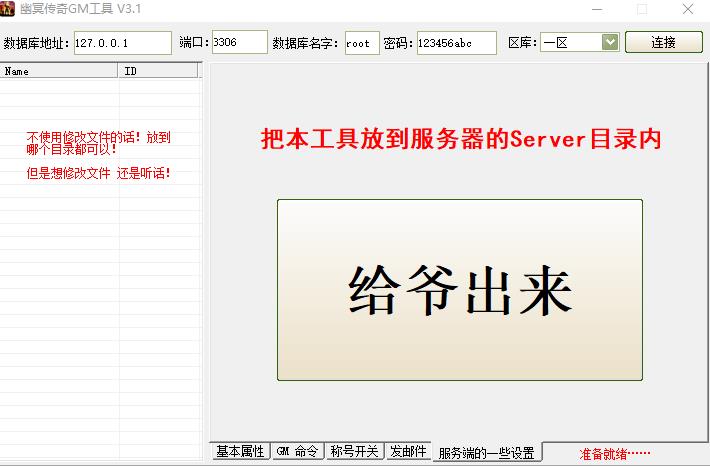Click the 密码 field showing 123456abc
The width and height of the screenshot is (710, 466).
[456, 43]
